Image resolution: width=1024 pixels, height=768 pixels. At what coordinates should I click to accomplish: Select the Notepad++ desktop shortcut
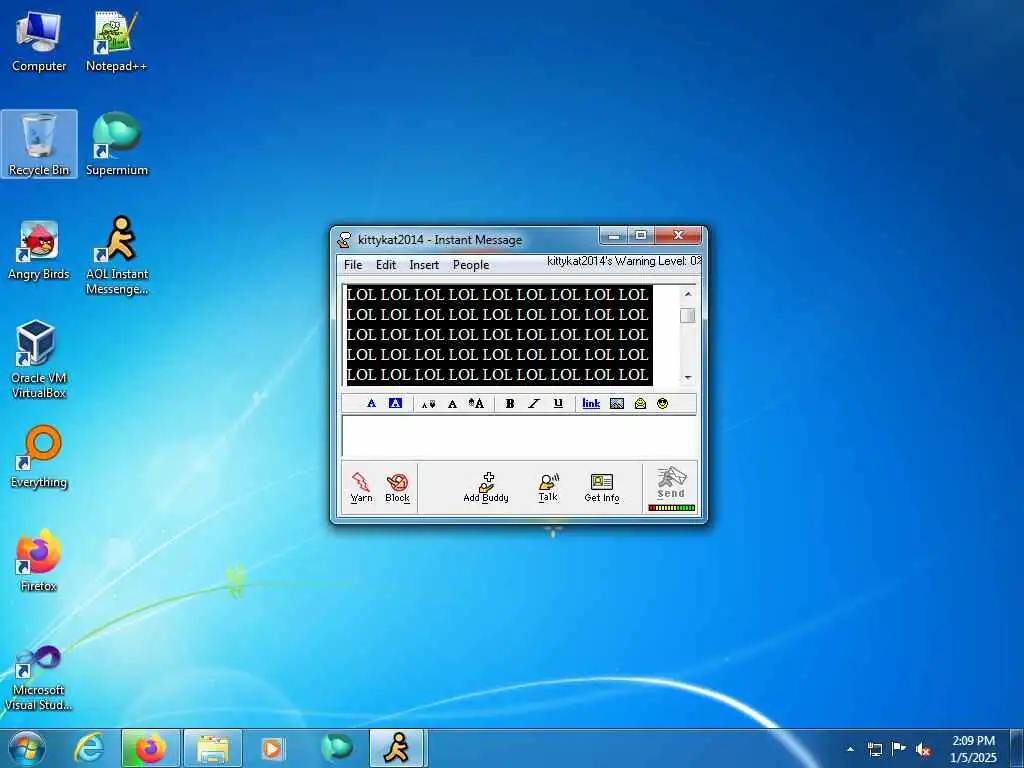(x=116, y=40)
